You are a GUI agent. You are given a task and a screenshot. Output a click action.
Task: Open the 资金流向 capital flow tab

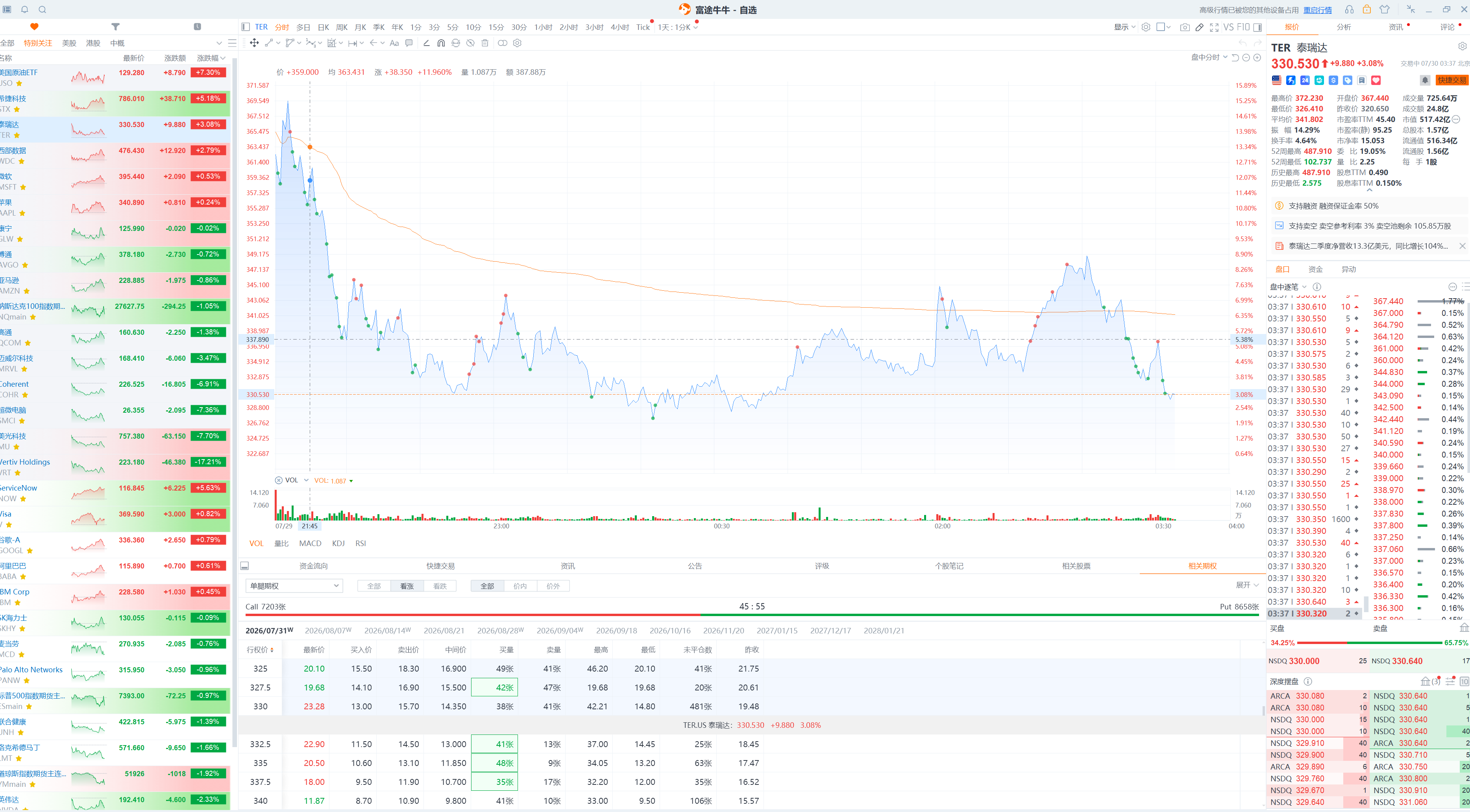pos(313,566)
